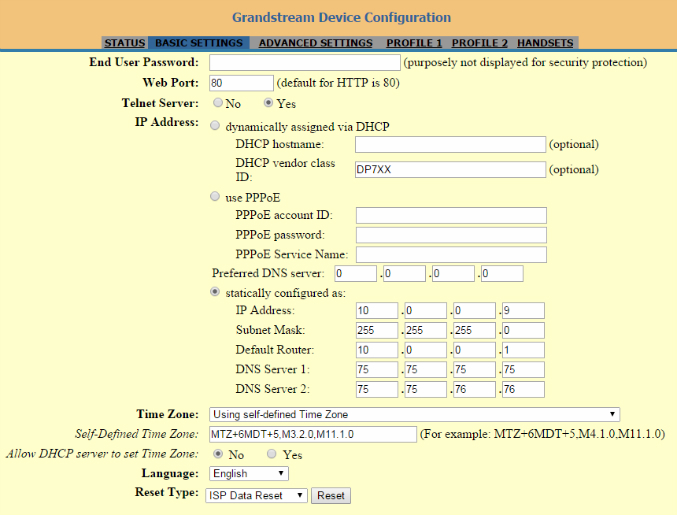Click last octet of DNS Server 2
The height and width of the screenshot is (515, 677).
pos(523,389)
